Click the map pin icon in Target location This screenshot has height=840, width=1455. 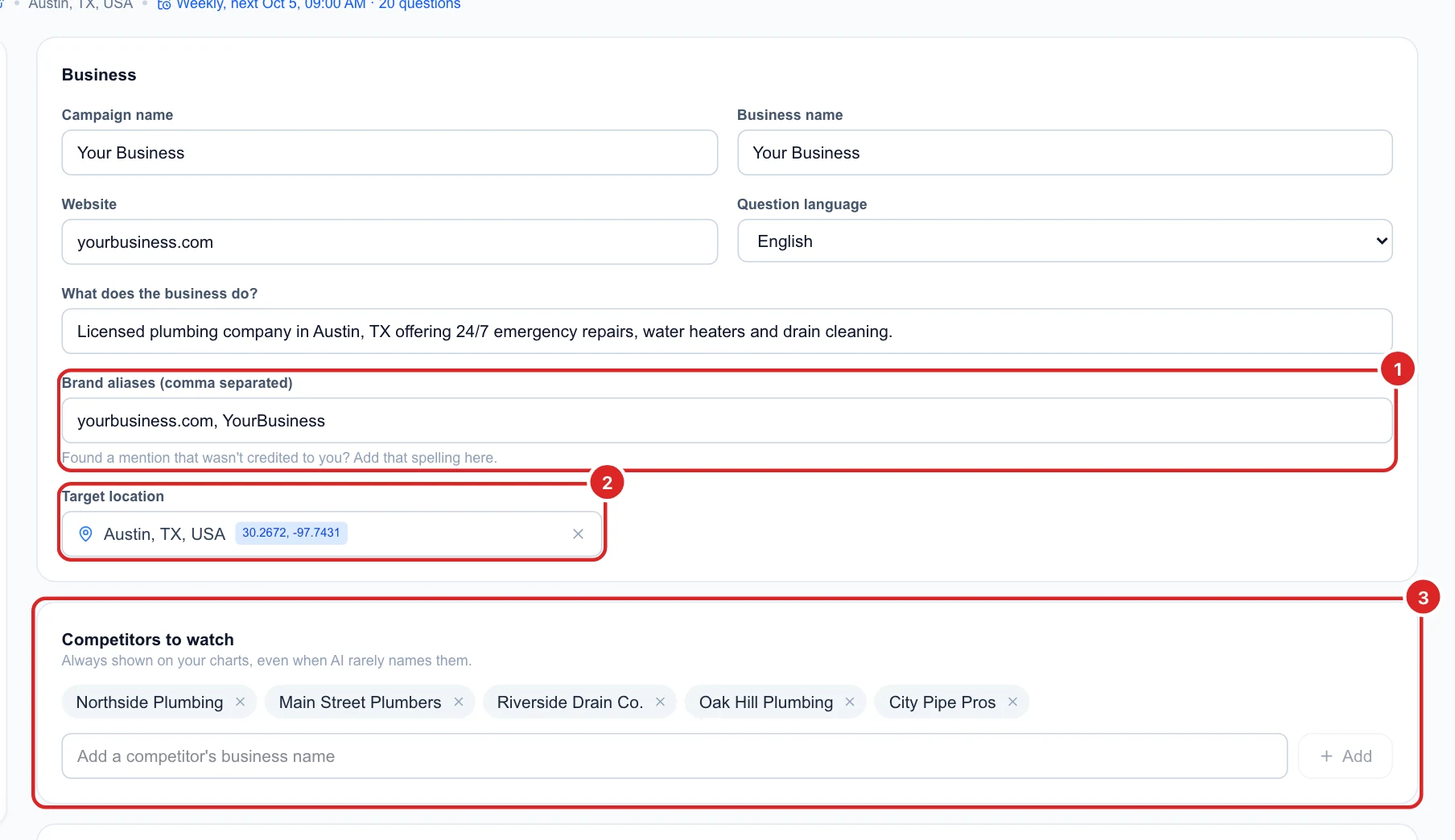pyautogui.click(x=86, y=533)
